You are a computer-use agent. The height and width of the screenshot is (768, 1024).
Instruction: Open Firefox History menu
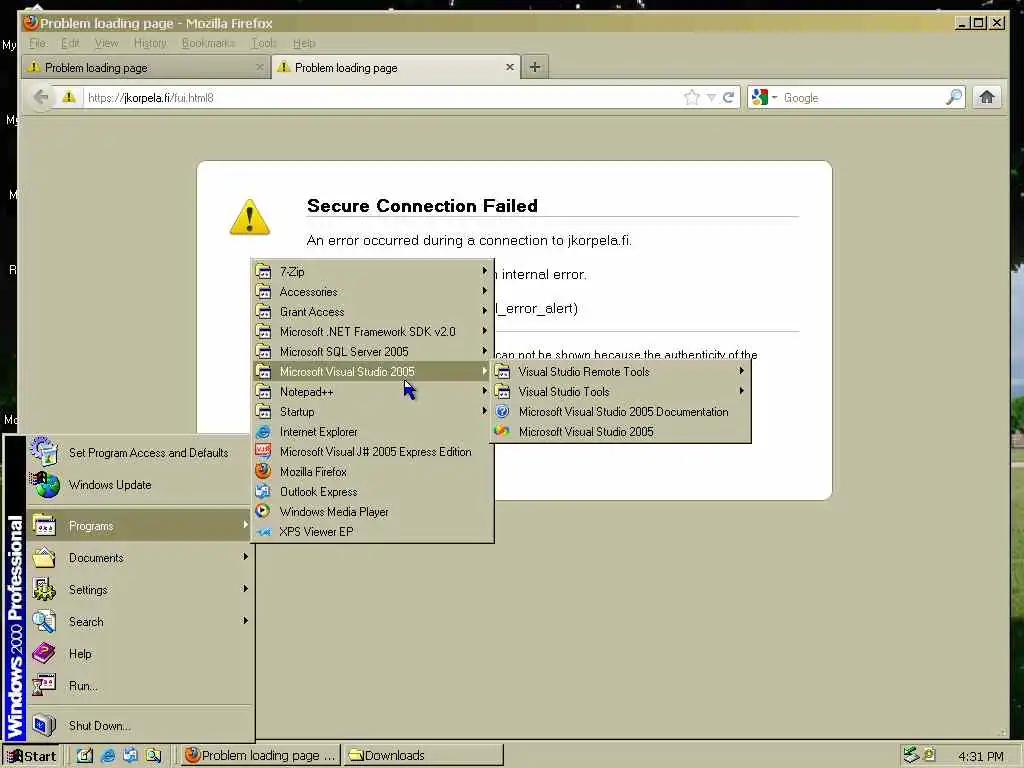pyautogui.click(x=150, y=43)
